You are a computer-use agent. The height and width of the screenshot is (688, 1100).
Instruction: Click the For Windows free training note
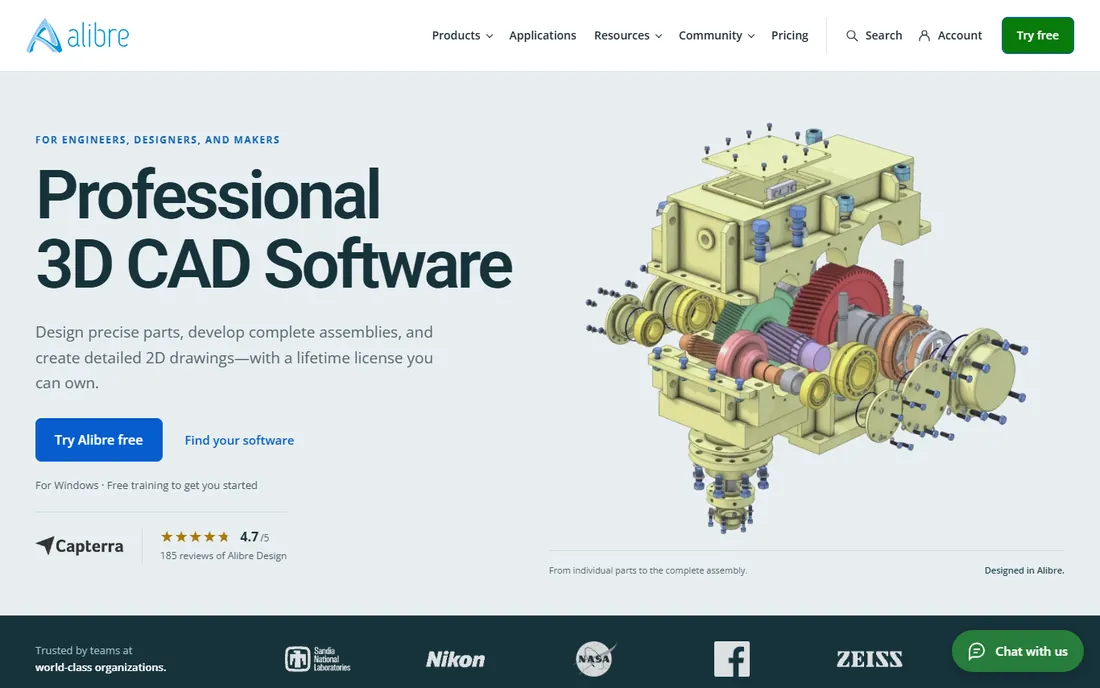coord(146,485)
